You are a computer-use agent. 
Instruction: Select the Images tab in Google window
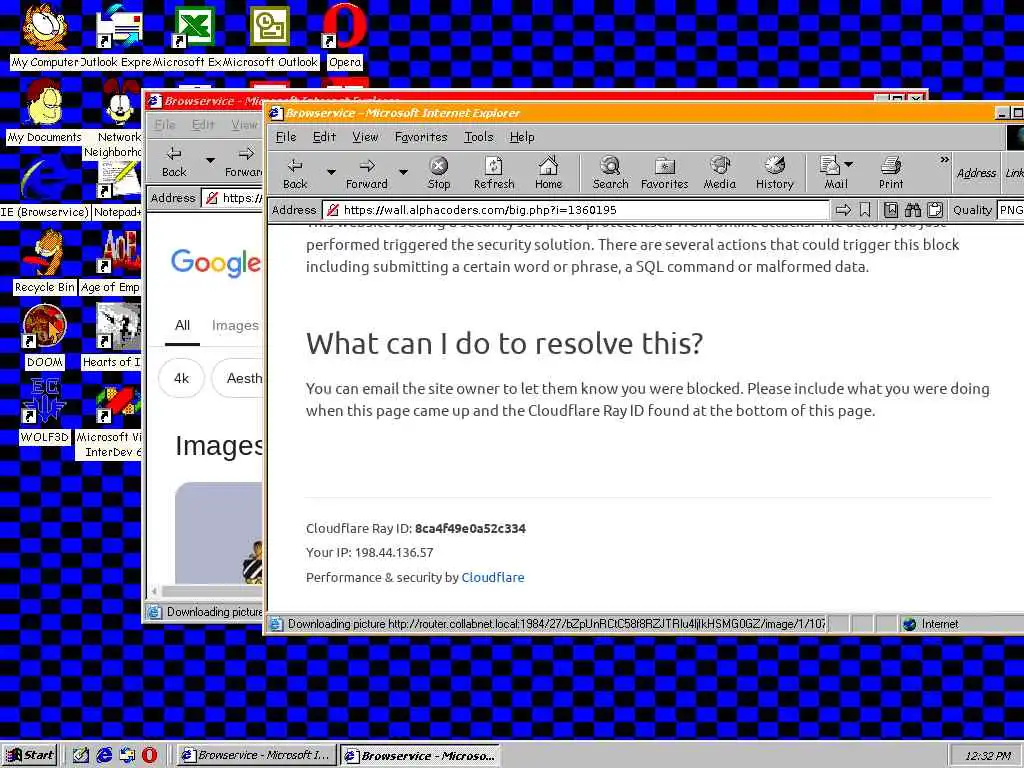tap(235, 325)
